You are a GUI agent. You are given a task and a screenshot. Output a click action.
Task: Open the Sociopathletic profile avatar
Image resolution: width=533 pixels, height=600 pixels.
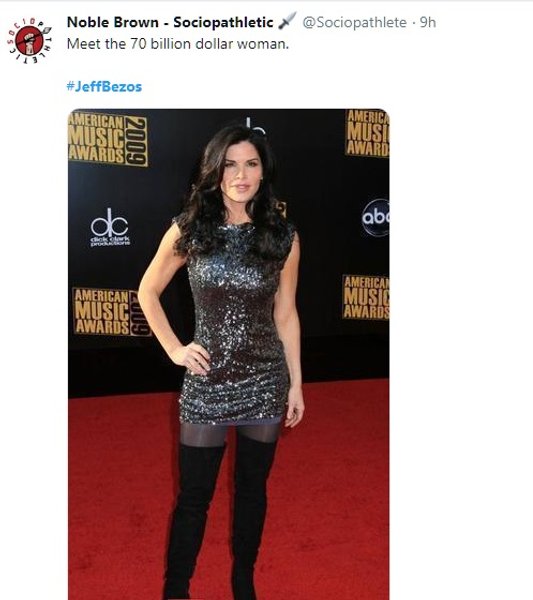coord(29,41)
